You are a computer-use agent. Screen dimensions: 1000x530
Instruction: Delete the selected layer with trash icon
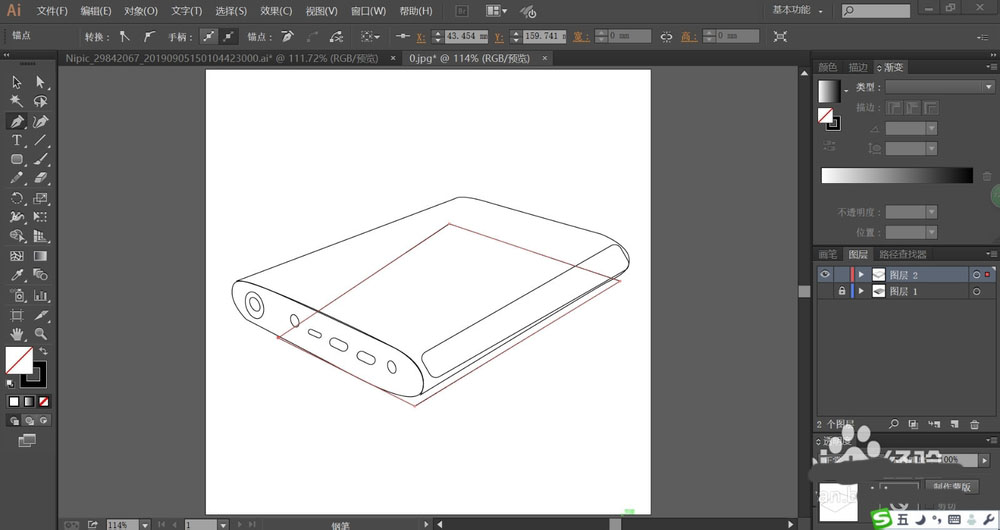[x=974, y=424]
